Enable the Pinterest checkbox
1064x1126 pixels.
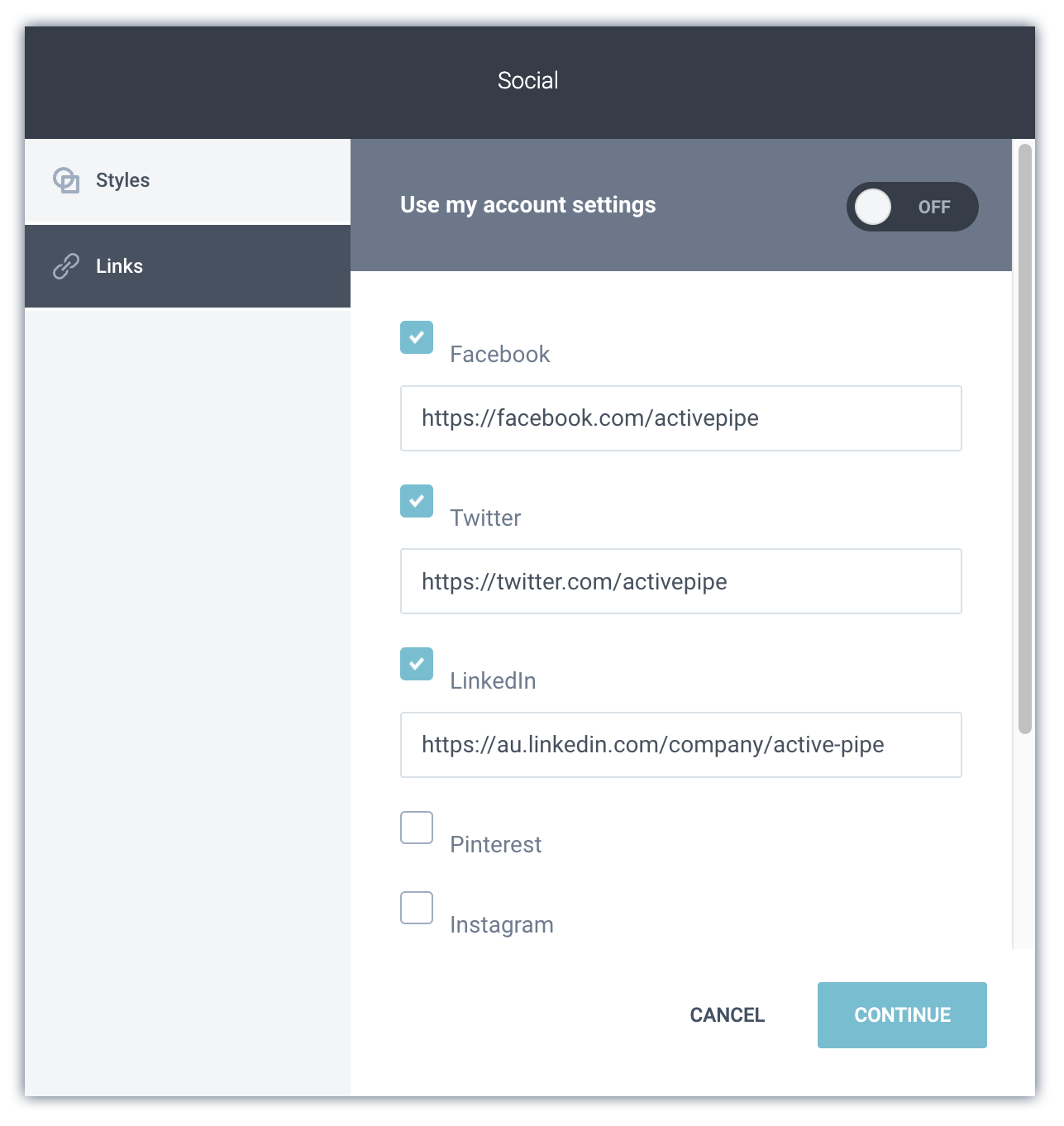416,827
